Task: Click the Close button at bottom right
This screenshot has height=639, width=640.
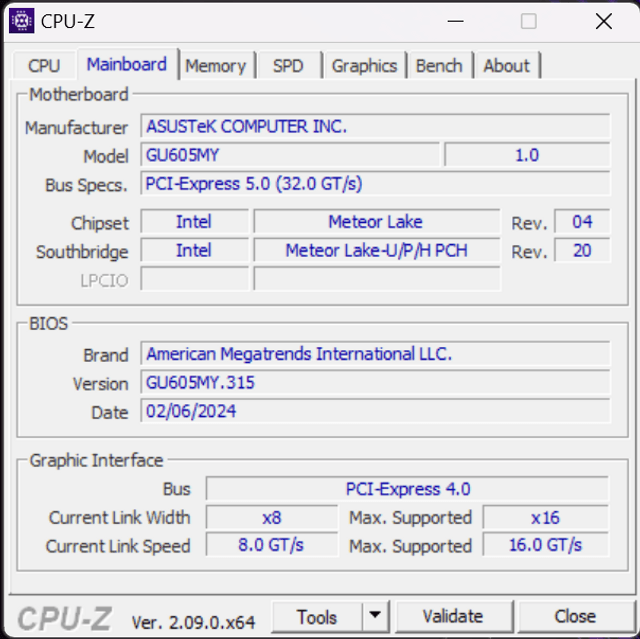Action: pos(575,616)
